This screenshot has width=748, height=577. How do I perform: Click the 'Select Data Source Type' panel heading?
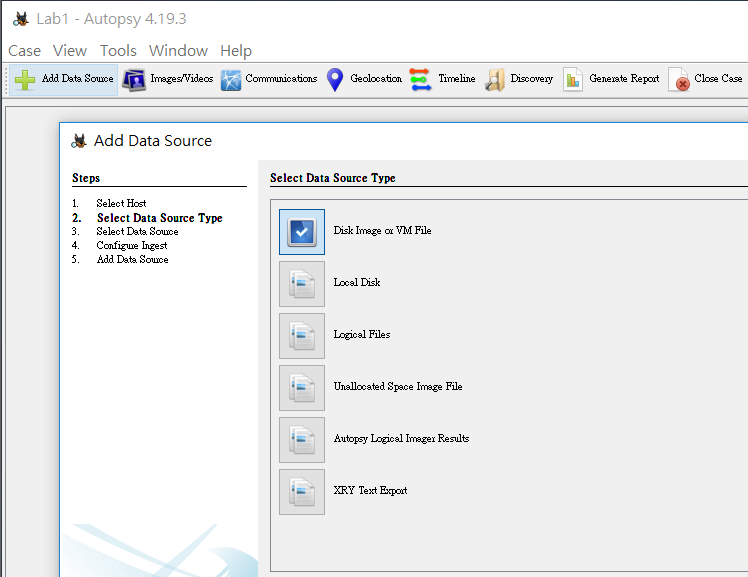tap(332, 178)
